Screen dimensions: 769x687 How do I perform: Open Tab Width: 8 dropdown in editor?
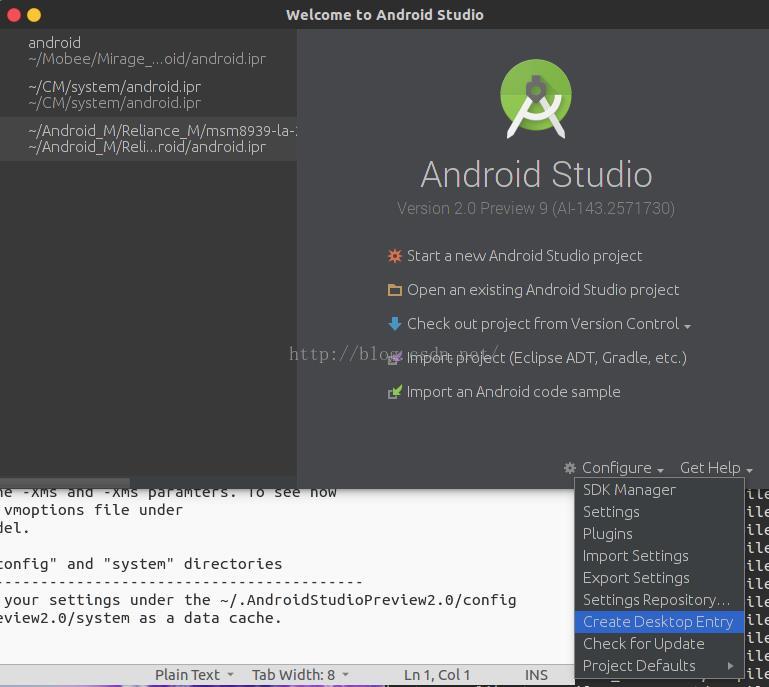pyautogui.click(x=300, y=675)
